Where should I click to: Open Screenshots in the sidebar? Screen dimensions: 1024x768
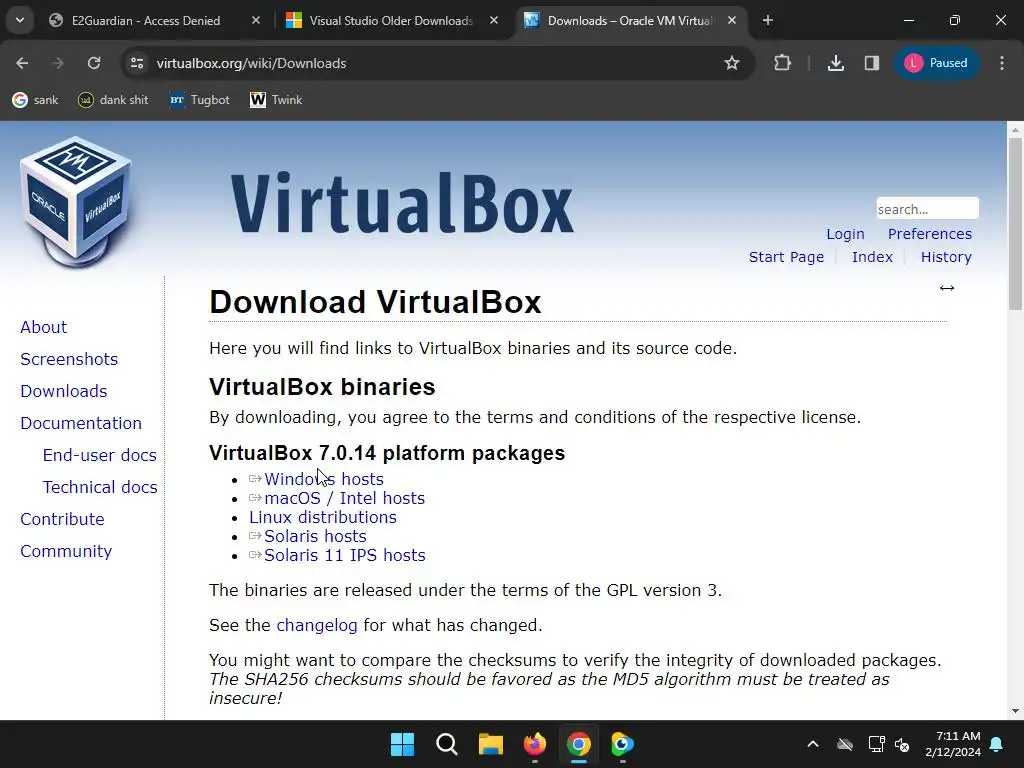pos(69,359)
